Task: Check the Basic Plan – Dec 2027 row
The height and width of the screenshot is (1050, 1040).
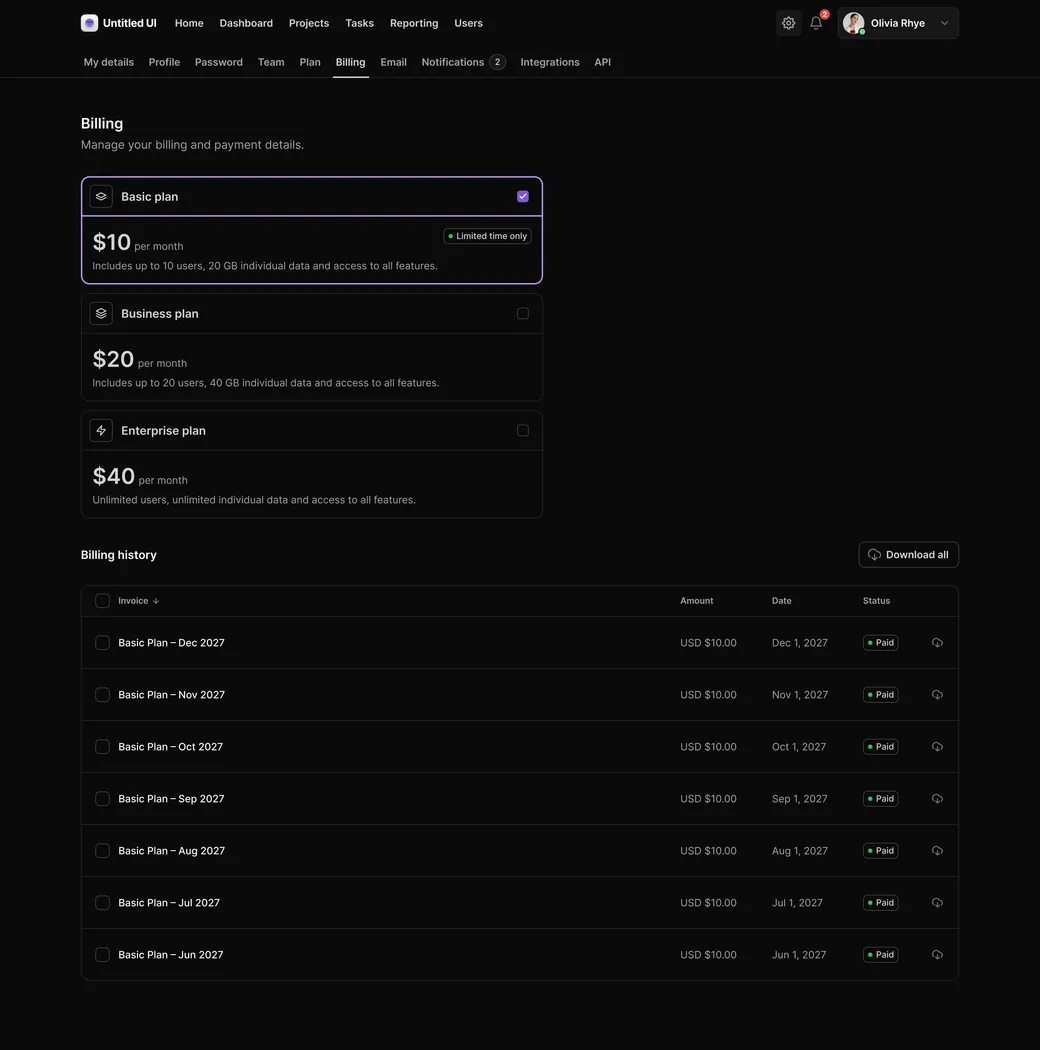Action: (x=102, y=642)
